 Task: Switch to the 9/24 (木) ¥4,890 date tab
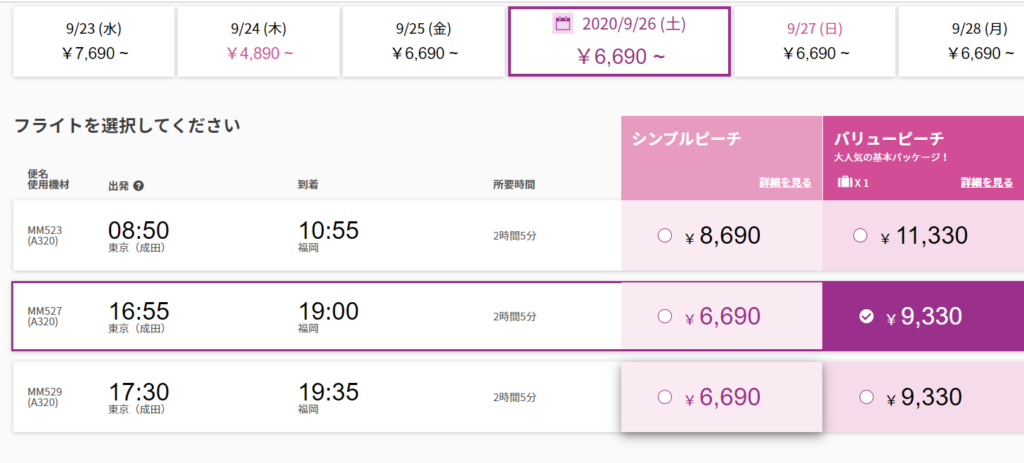(258, 41)
